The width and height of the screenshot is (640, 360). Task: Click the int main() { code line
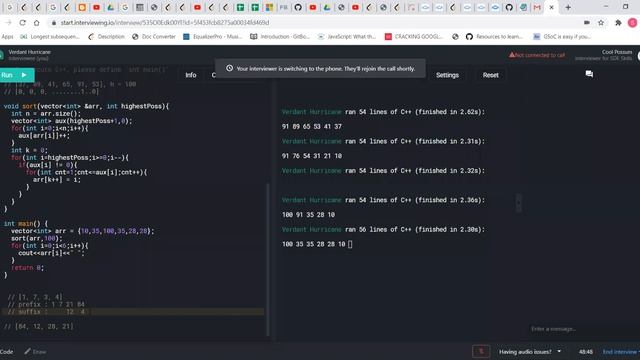[x=26, y=224]
